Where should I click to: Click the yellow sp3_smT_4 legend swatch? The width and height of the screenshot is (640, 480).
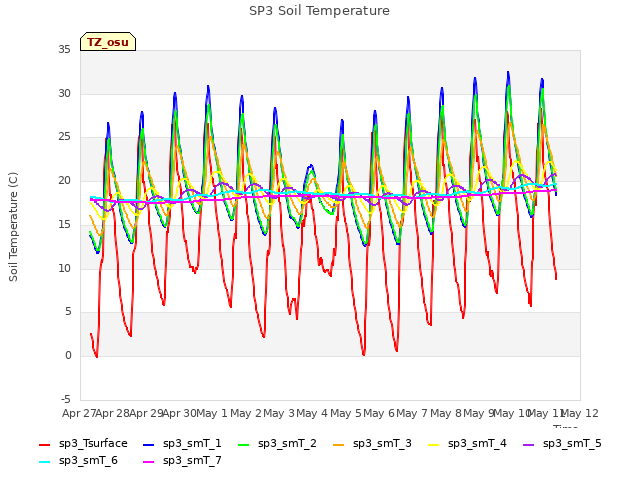(434, 444)
